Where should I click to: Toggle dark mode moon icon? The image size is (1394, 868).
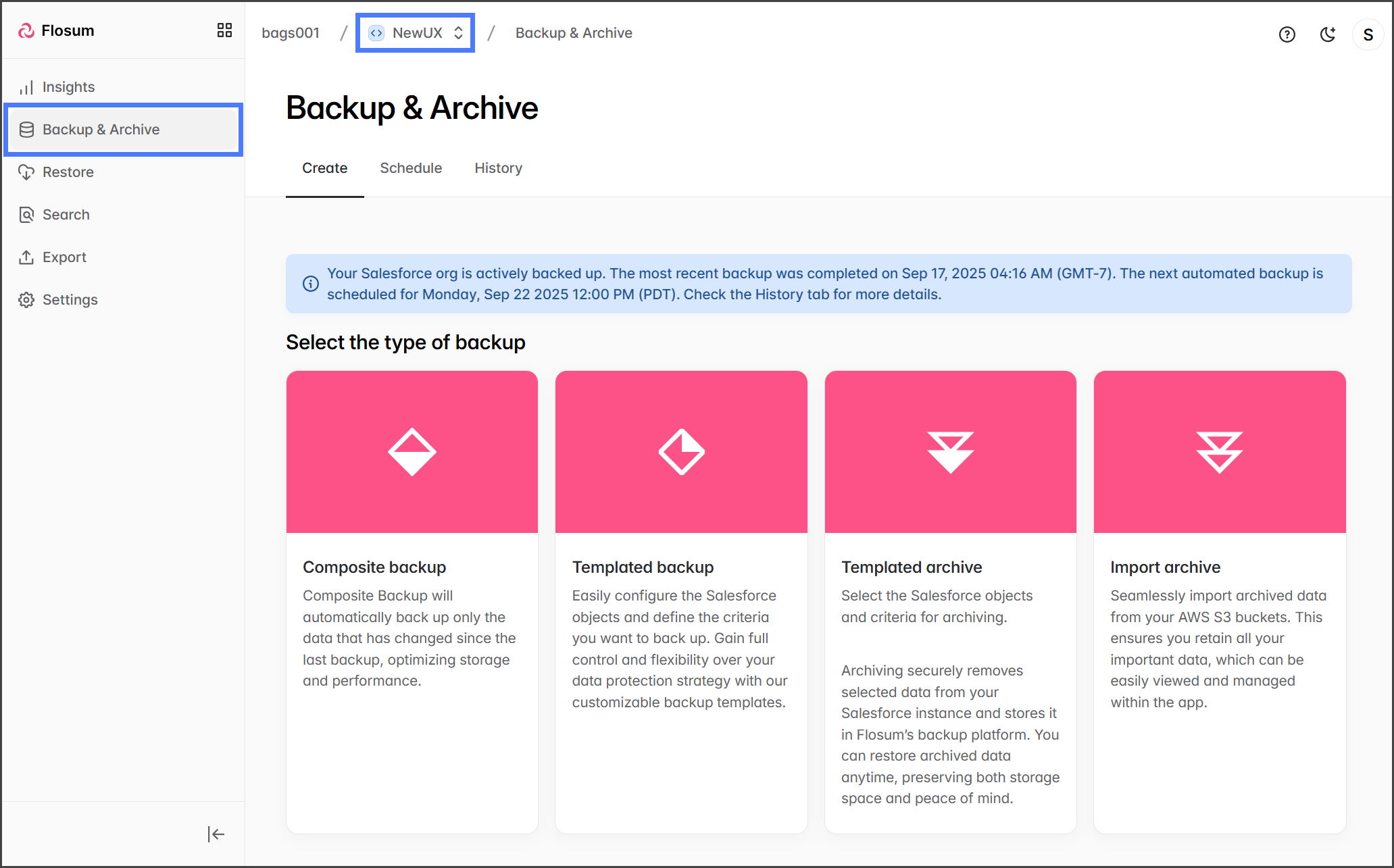tap(1328, 34)
